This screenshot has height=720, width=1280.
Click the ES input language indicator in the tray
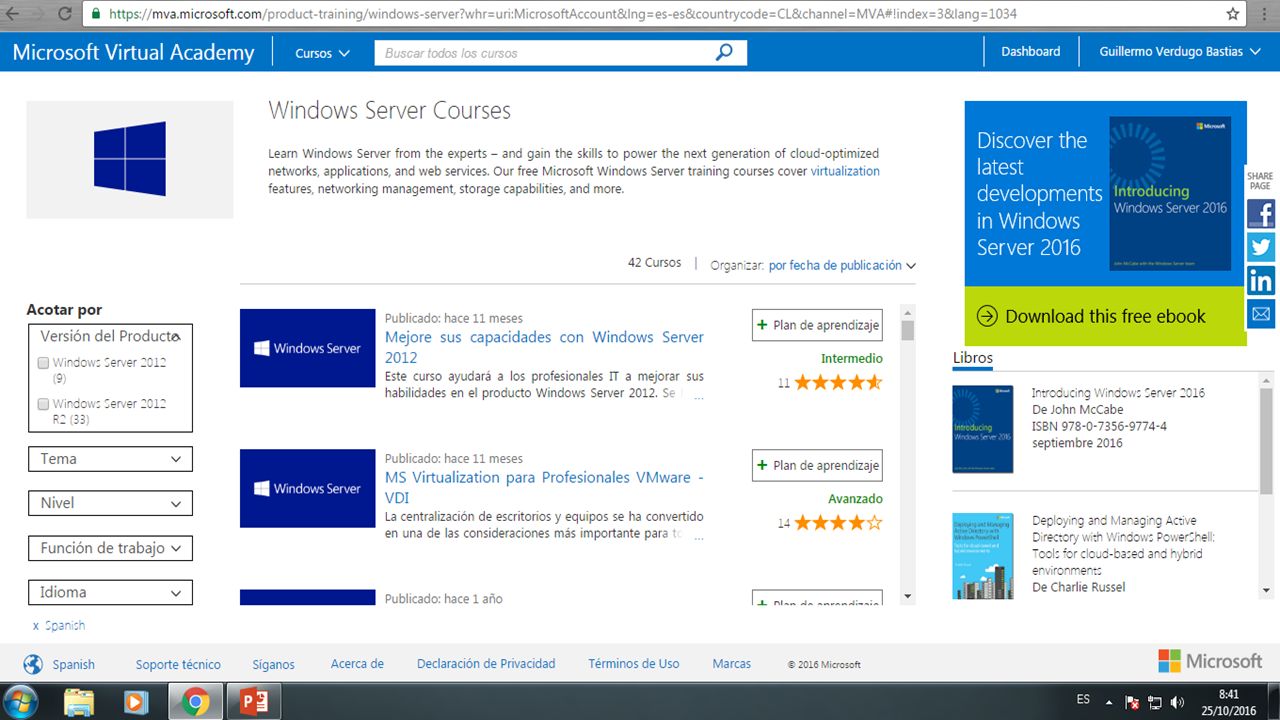[x=1084, y=698]
